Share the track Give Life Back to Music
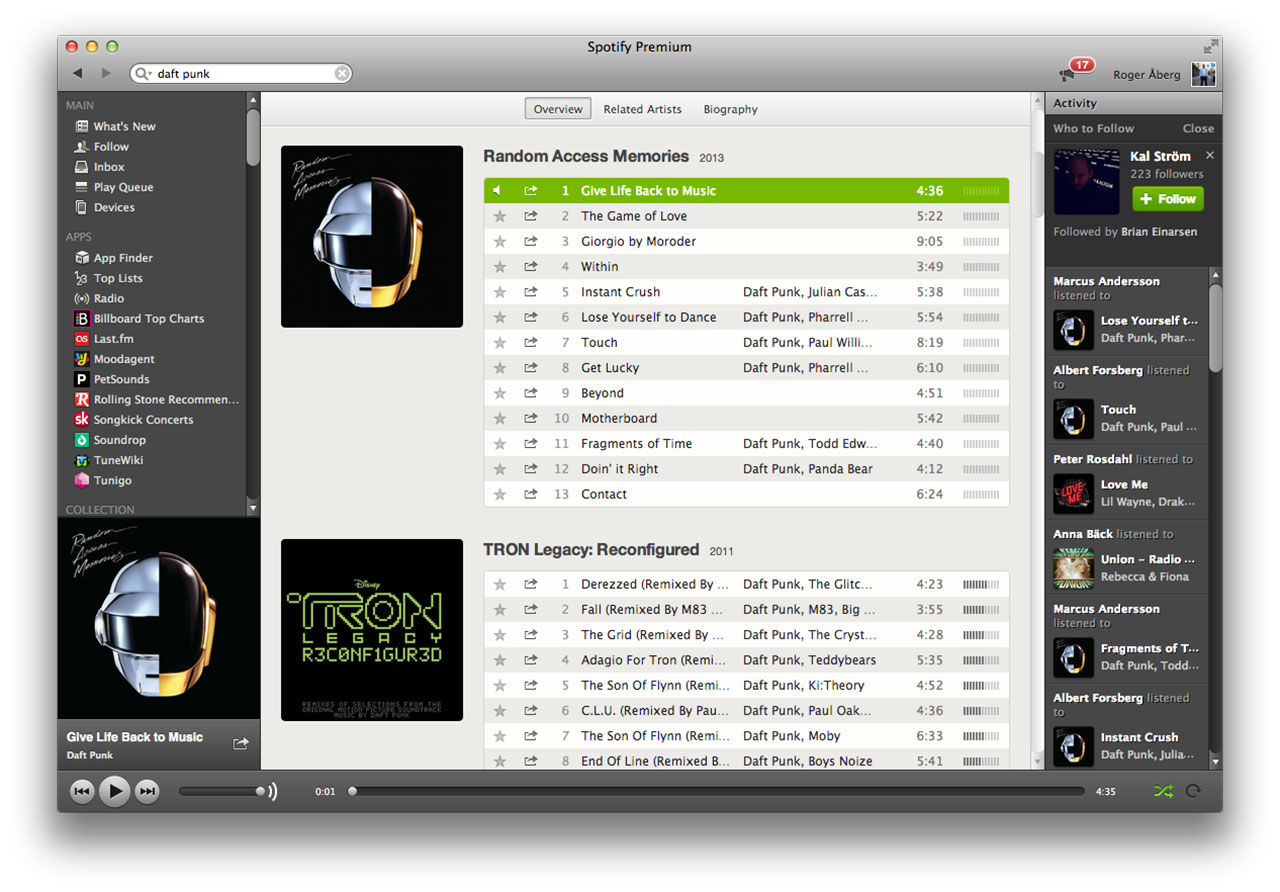The width and height of the screenshot is (1280, 892). tap(533, 190)
